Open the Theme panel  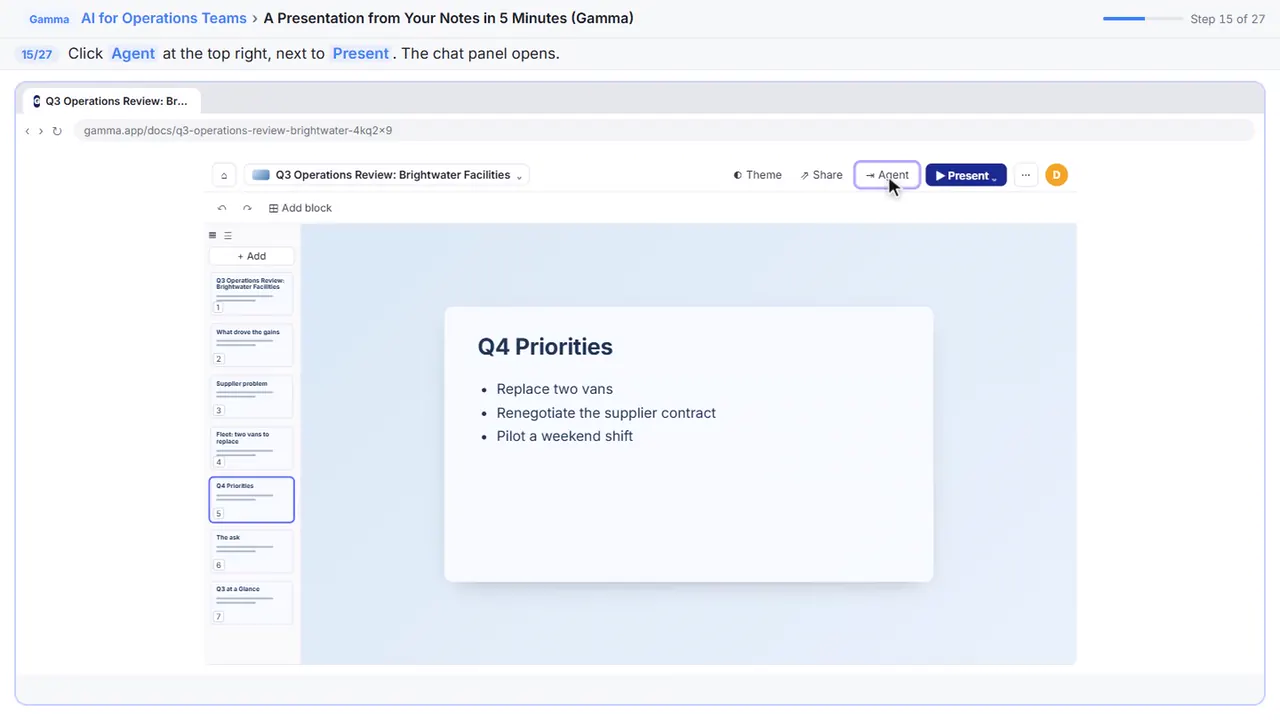coord(757,175)
